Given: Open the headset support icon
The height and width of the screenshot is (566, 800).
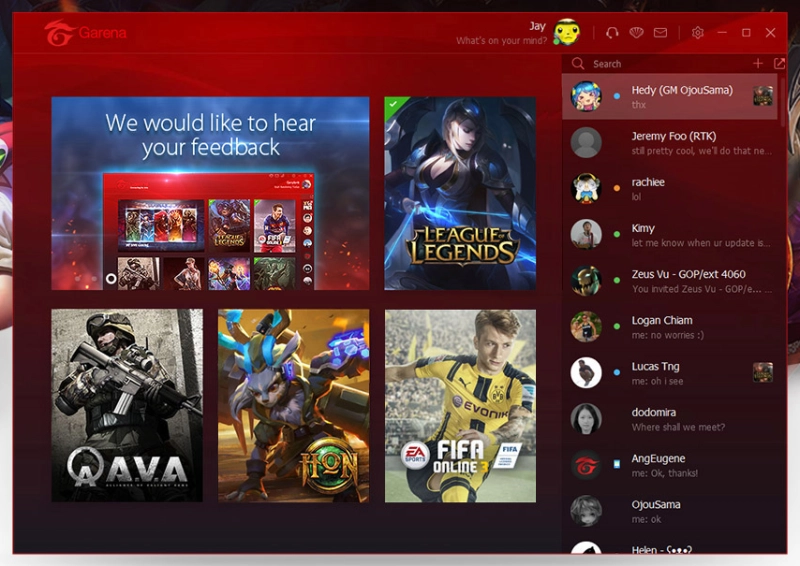Looking at the screenshot, I should [x=612, y=33].
